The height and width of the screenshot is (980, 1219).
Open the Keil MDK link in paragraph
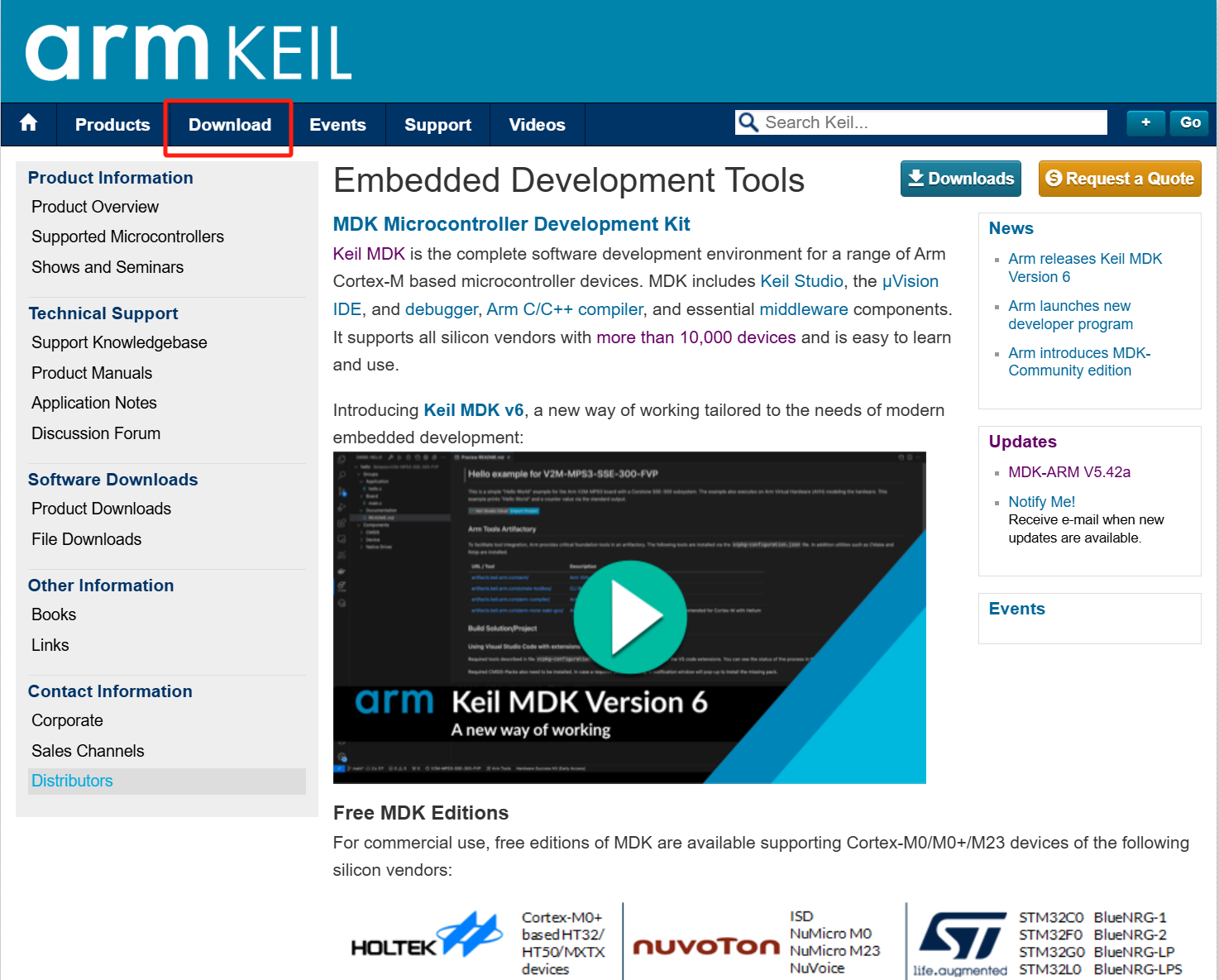click(369, 254)
